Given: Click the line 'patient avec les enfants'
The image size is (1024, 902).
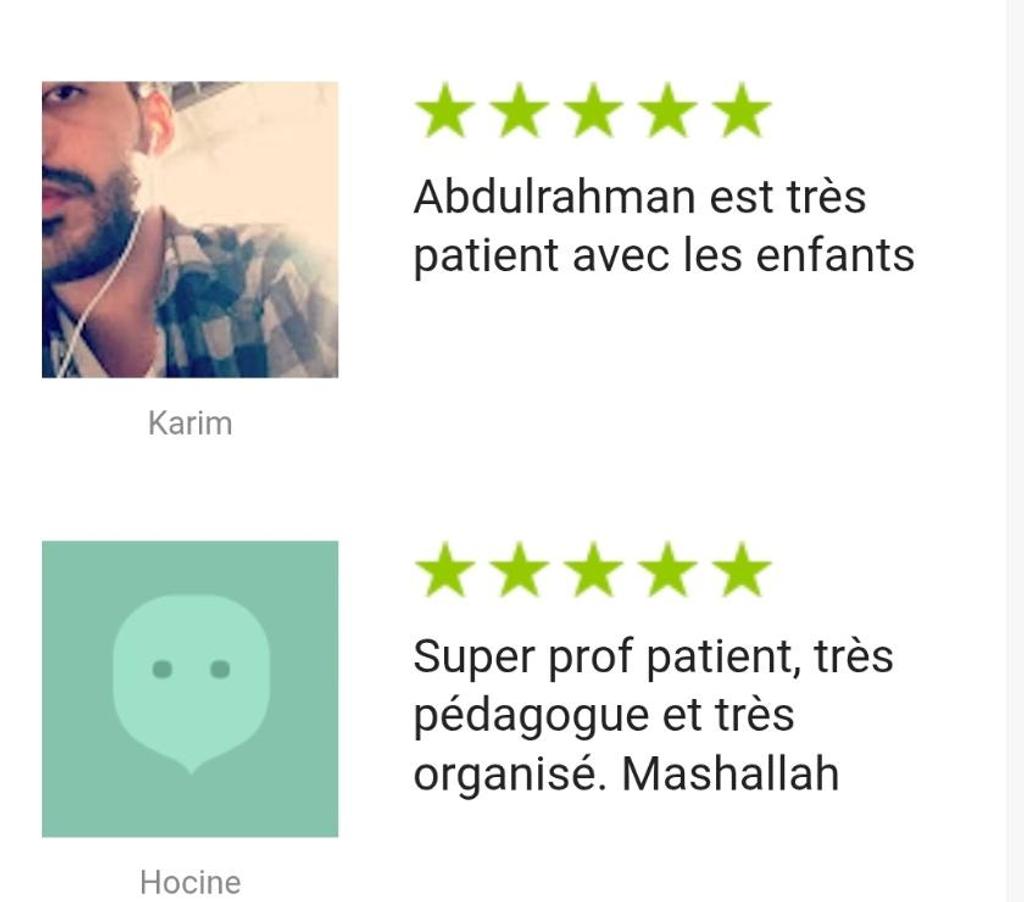Looking at the screenshot, I should coord(664,255).
